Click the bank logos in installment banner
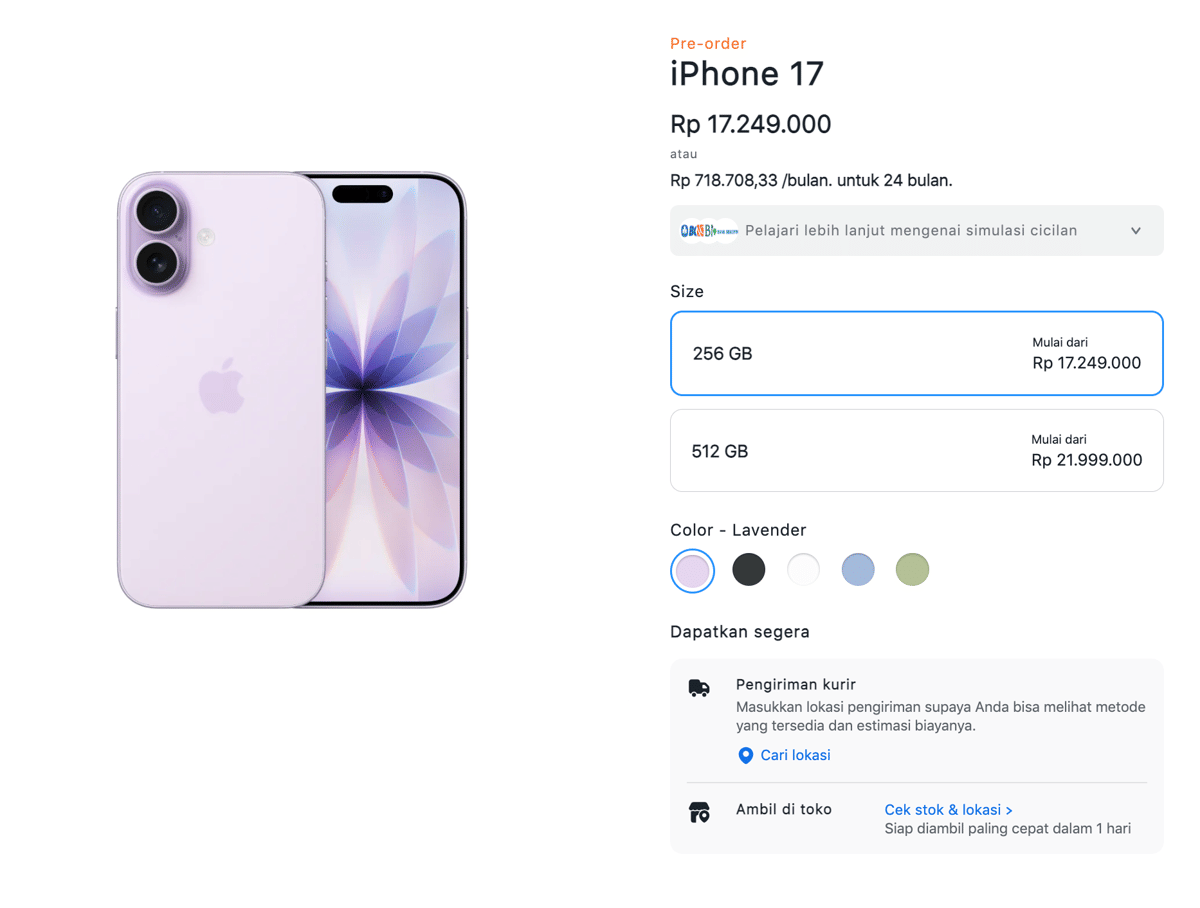This screenshot has width=1200, height=908. [x=709, y=231]
